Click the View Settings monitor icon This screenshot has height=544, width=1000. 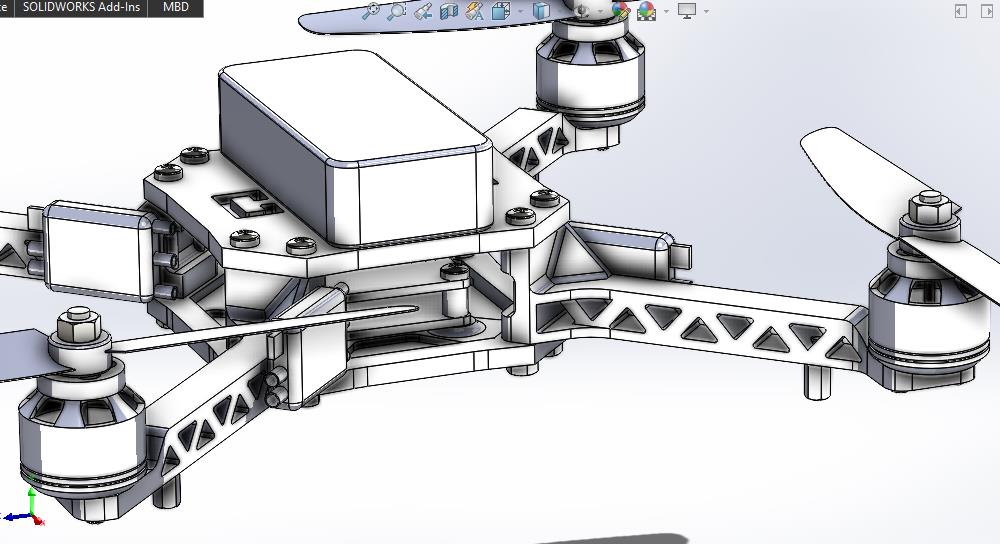tap(687, 11)
